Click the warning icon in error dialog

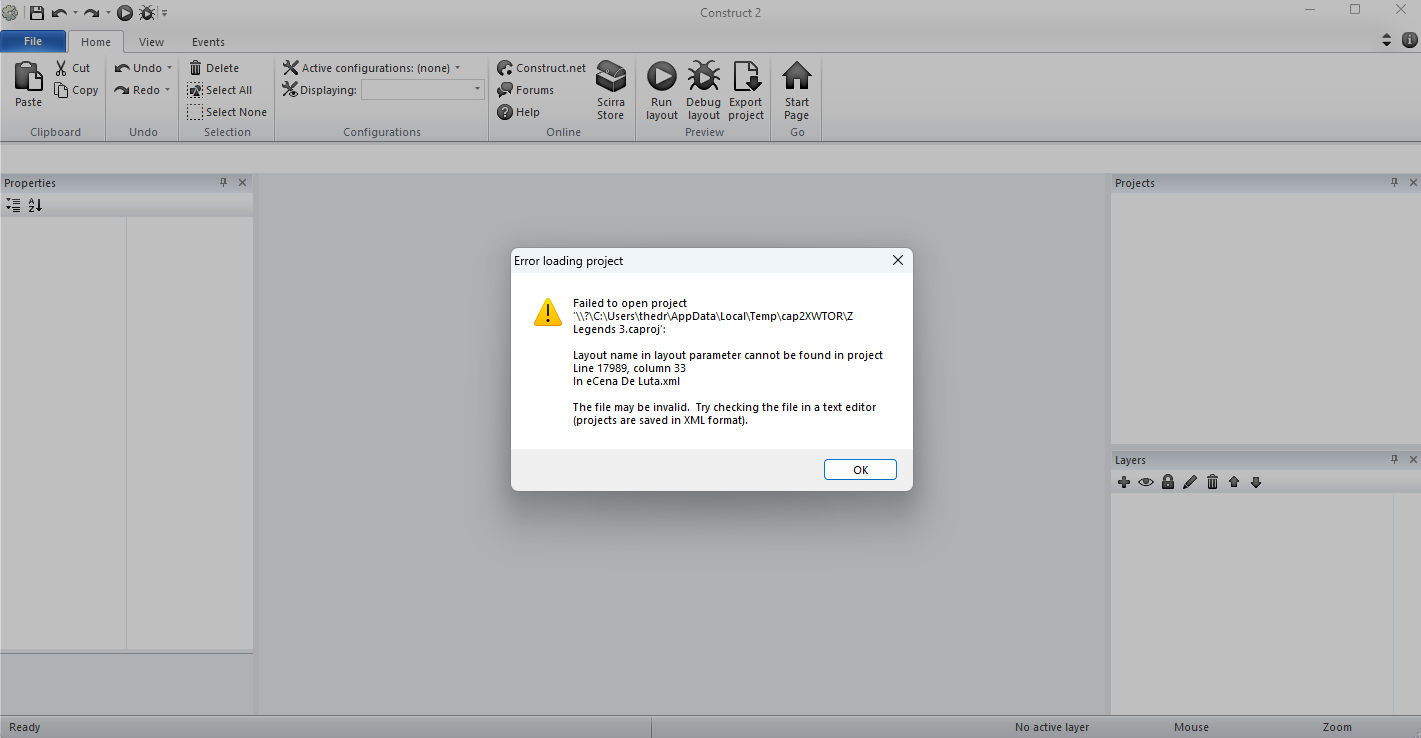click(548, 312)
